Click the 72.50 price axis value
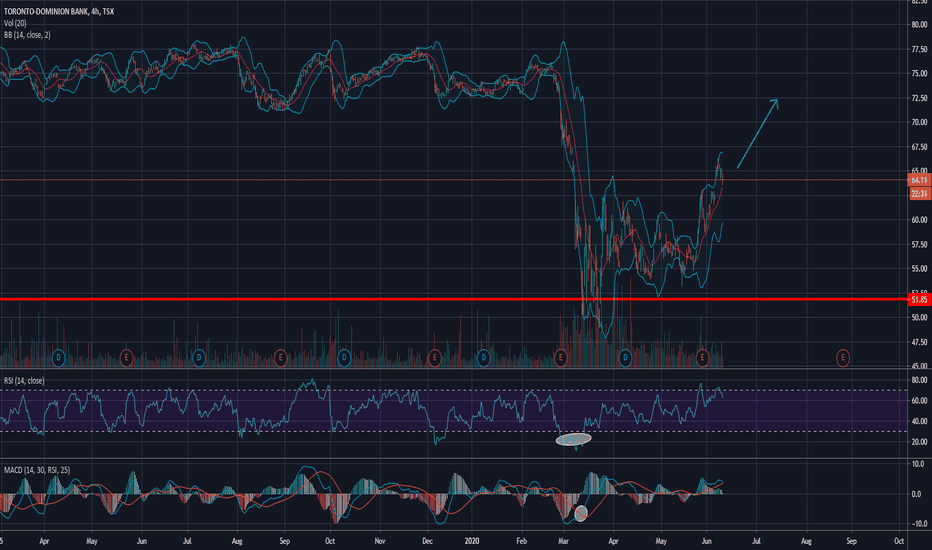 tap(919, 98)
